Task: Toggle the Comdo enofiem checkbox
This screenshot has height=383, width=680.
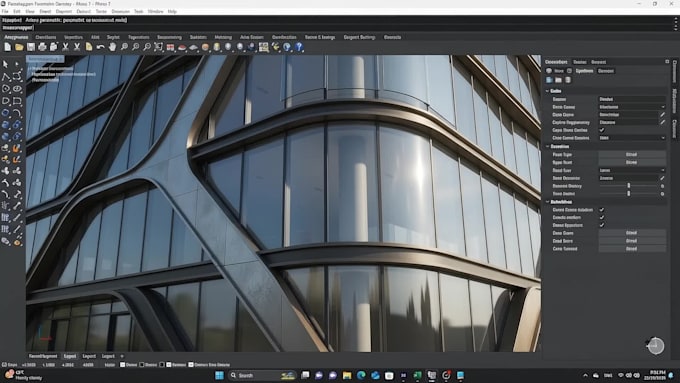Action: tap(602, 218)
